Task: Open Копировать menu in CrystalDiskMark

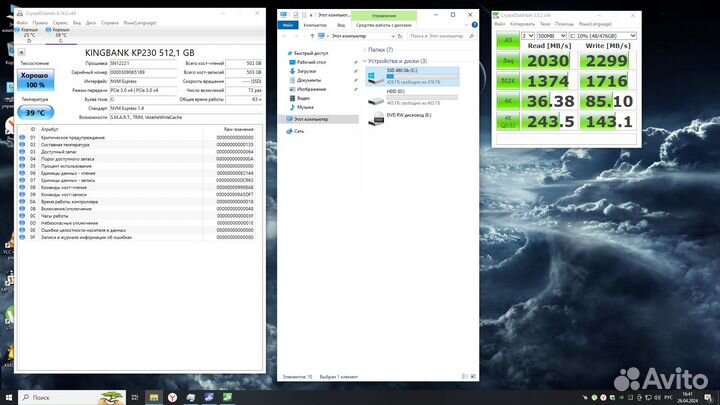Action: click(x=522, y=24)
